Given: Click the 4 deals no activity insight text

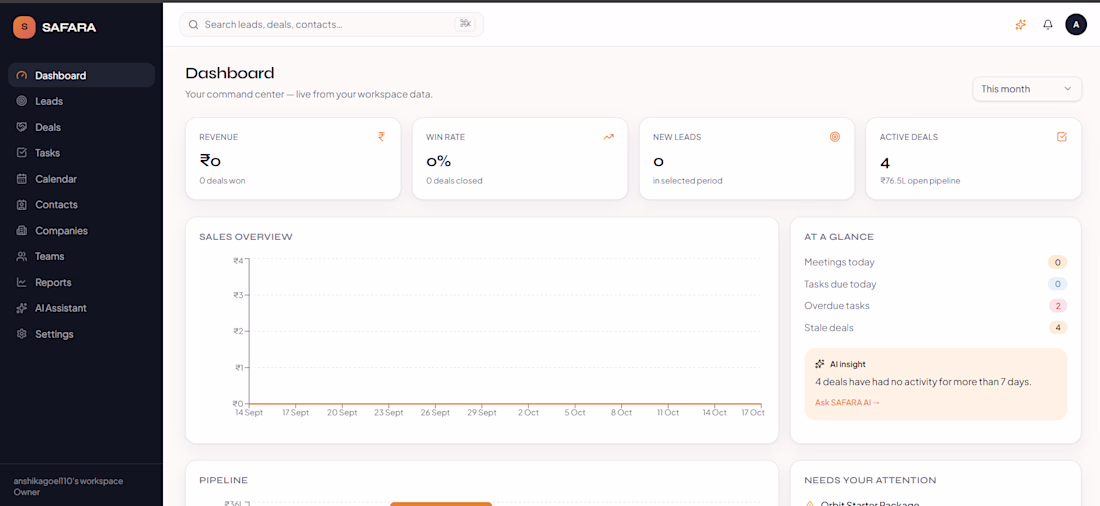Looking at the screenshot, I should click(923, 382).
